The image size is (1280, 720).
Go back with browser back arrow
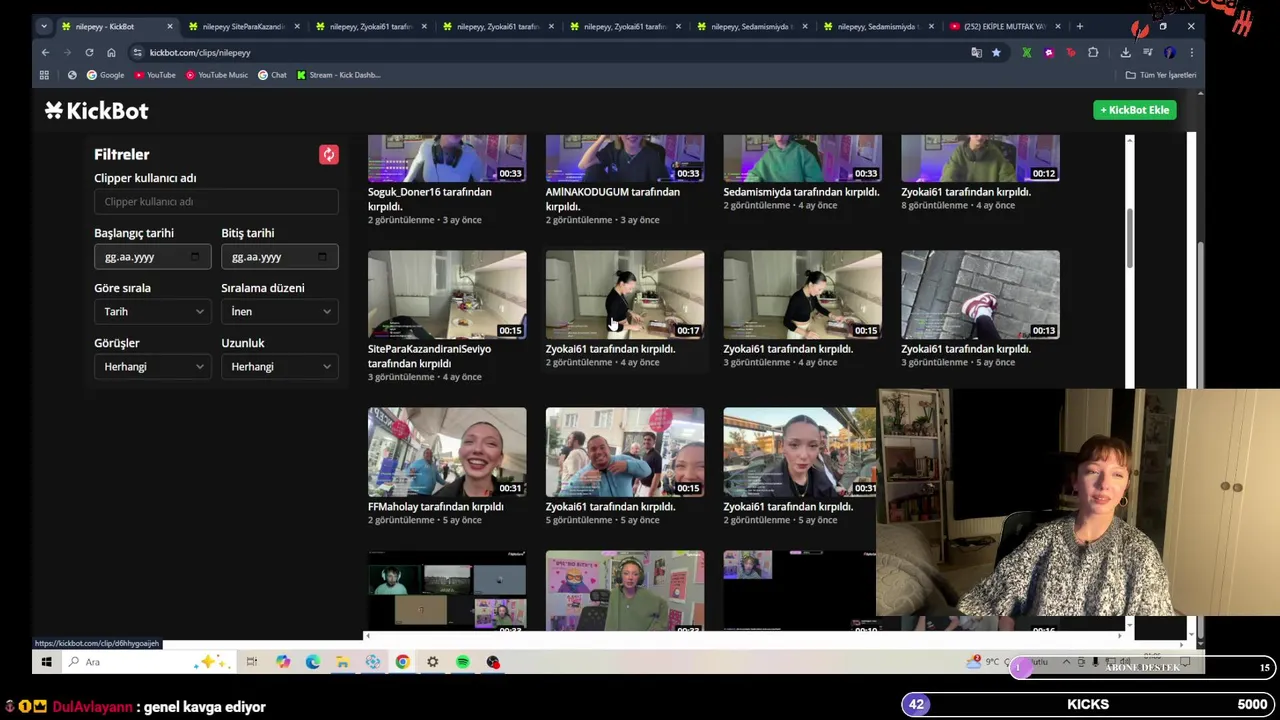pyautogui.click(x=45, y=52)
